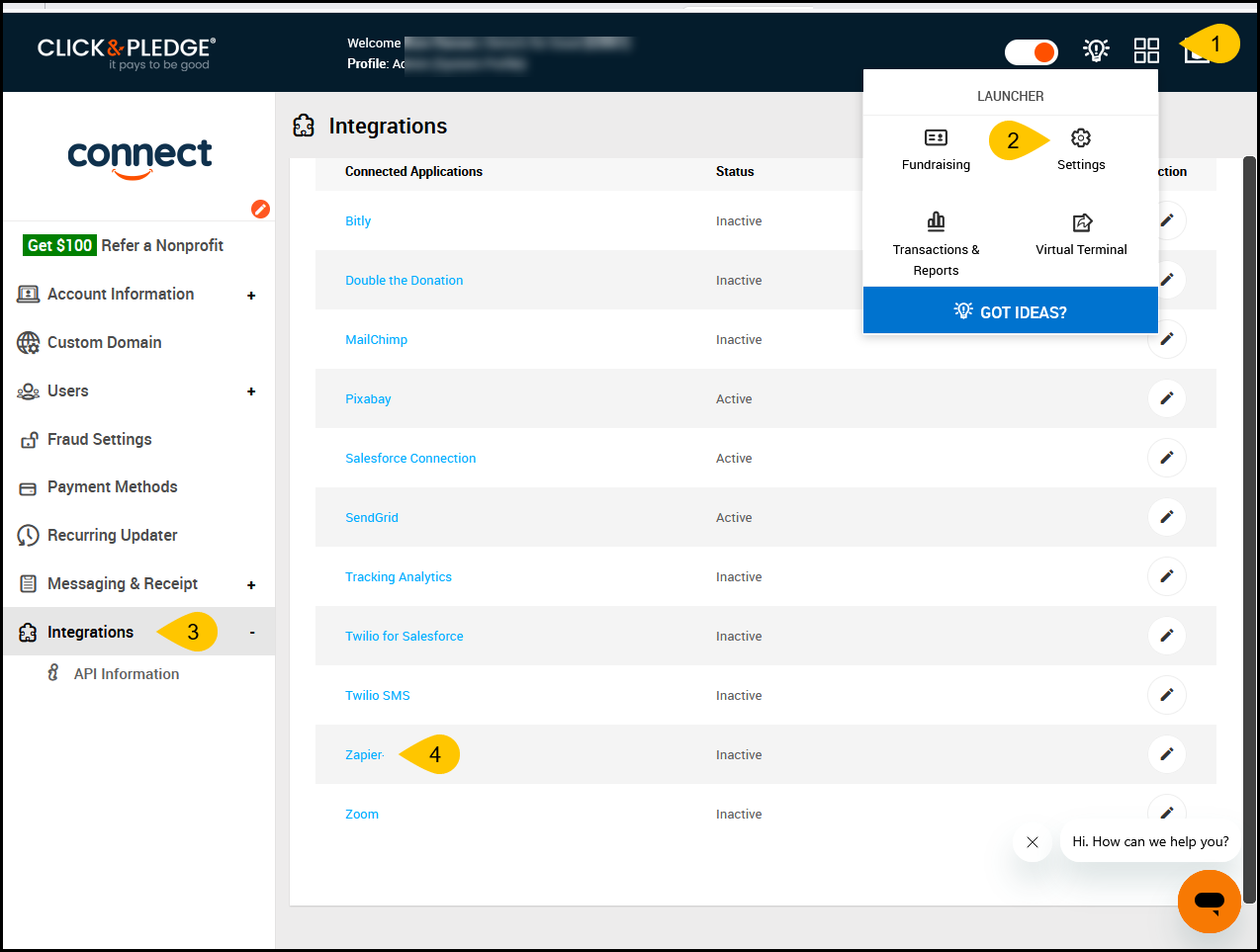Image resolution: width=1260 pixels, height=952 pixels.
Task: Click the Status column header
Action: pos(735,171)
